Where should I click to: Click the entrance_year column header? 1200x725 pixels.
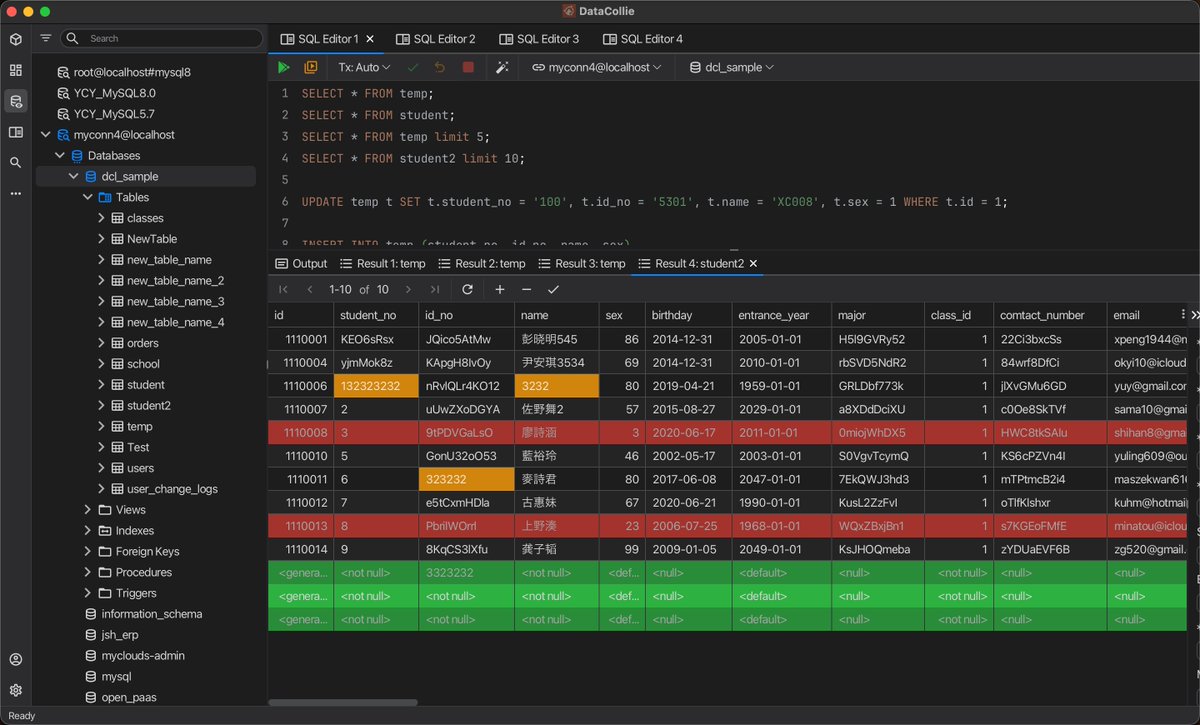782,314
